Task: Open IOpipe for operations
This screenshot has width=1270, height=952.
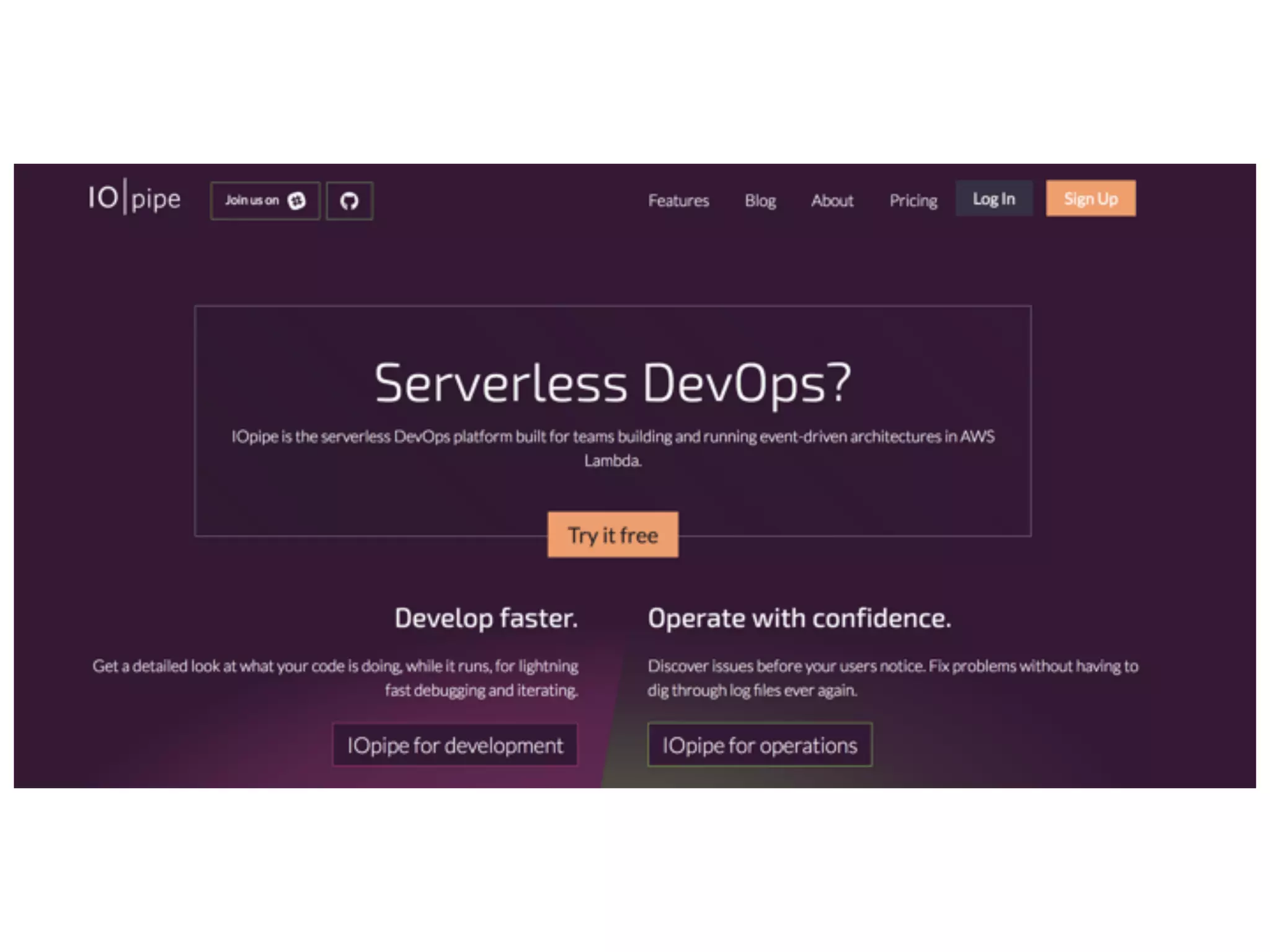Action: [x=760, y=745]
